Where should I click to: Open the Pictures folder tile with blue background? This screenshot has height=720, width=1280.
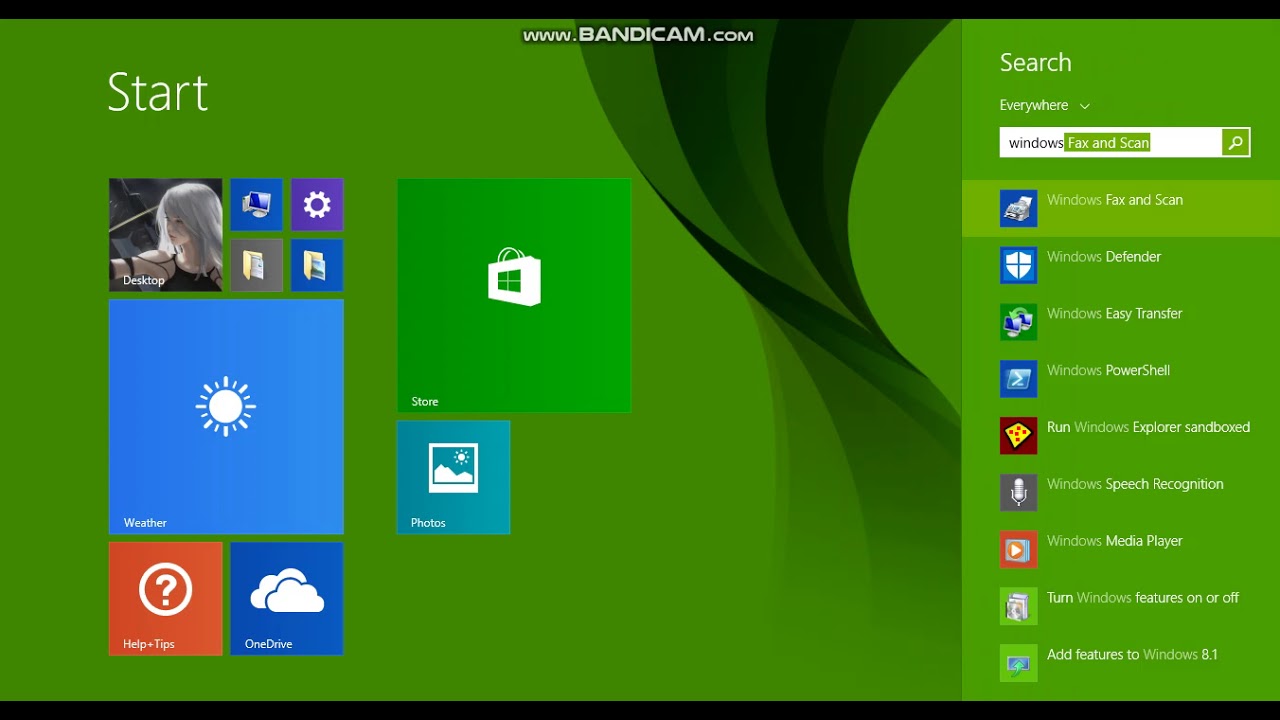click(x=317, y=265)
